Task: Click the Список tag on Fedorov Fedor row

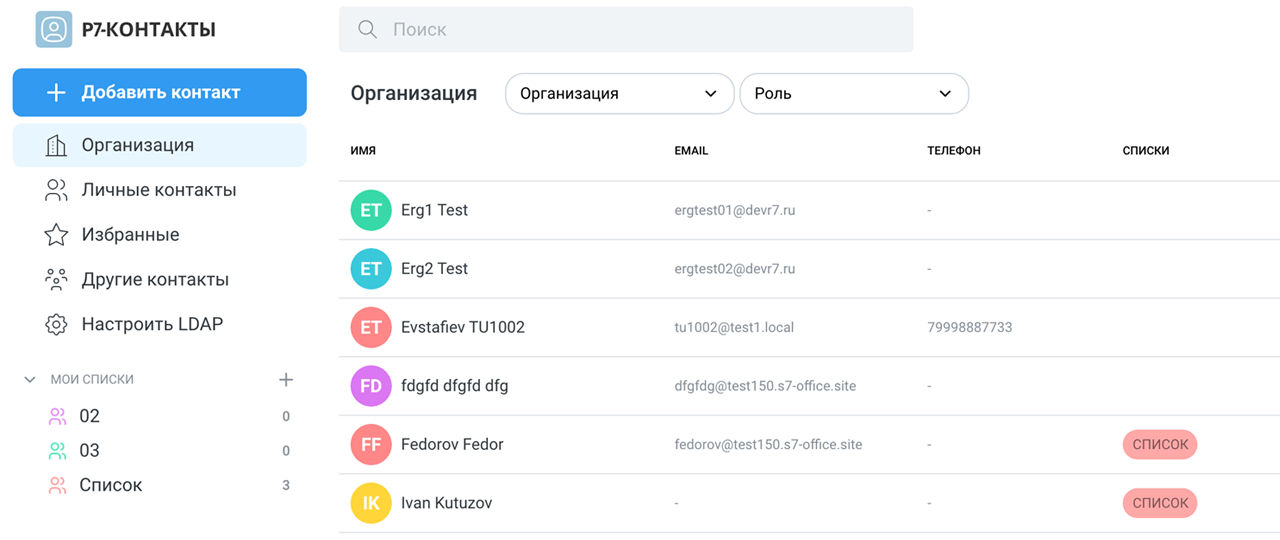Action: 1159,445
